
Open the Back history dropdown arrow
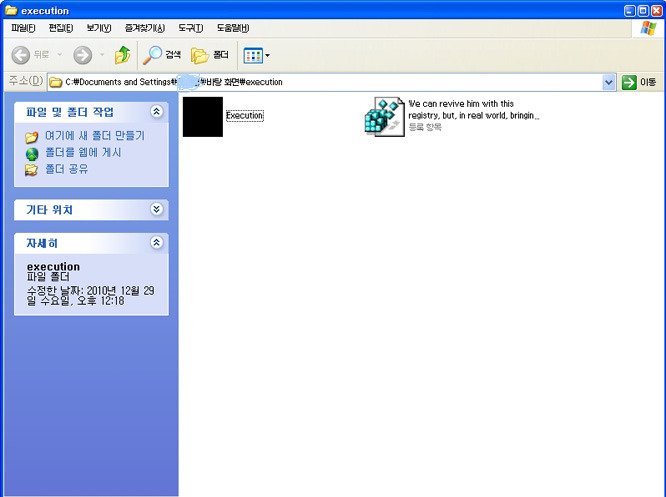[59, 55]
